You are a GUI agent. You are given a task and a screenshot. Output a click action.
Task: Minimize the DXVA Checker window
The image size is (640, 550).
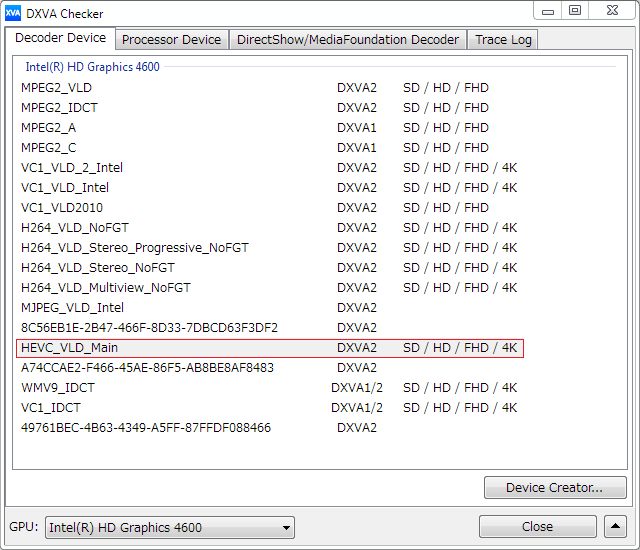click(x=548, y=11)
